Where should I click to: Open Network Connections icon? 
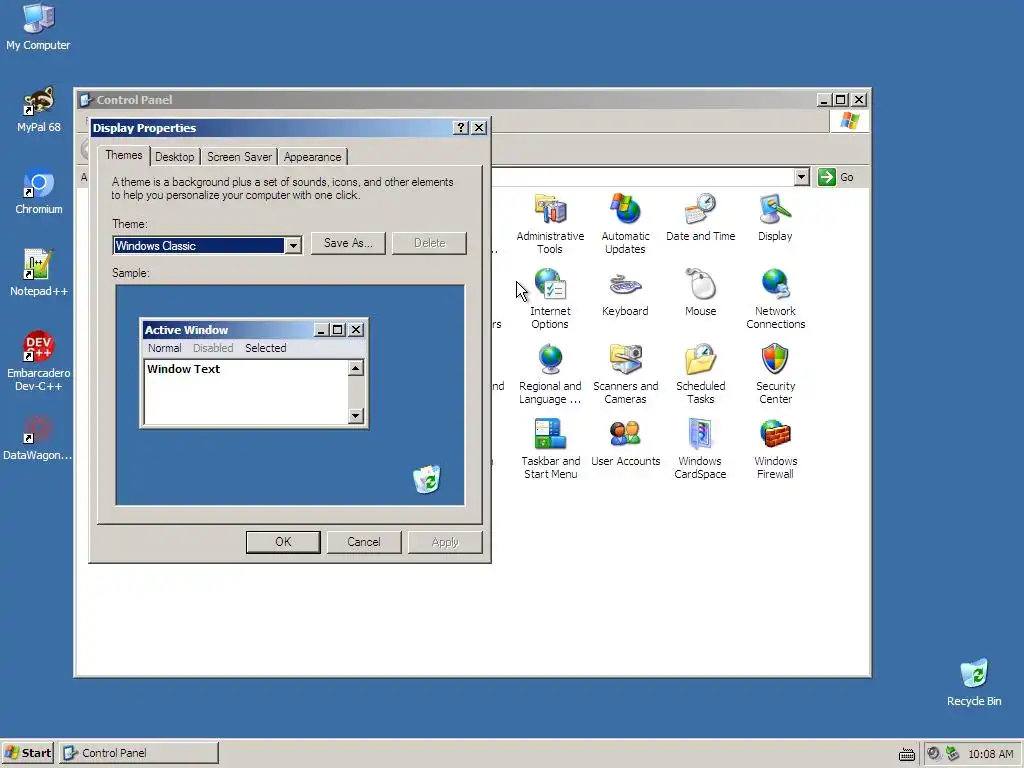[775, 299]
